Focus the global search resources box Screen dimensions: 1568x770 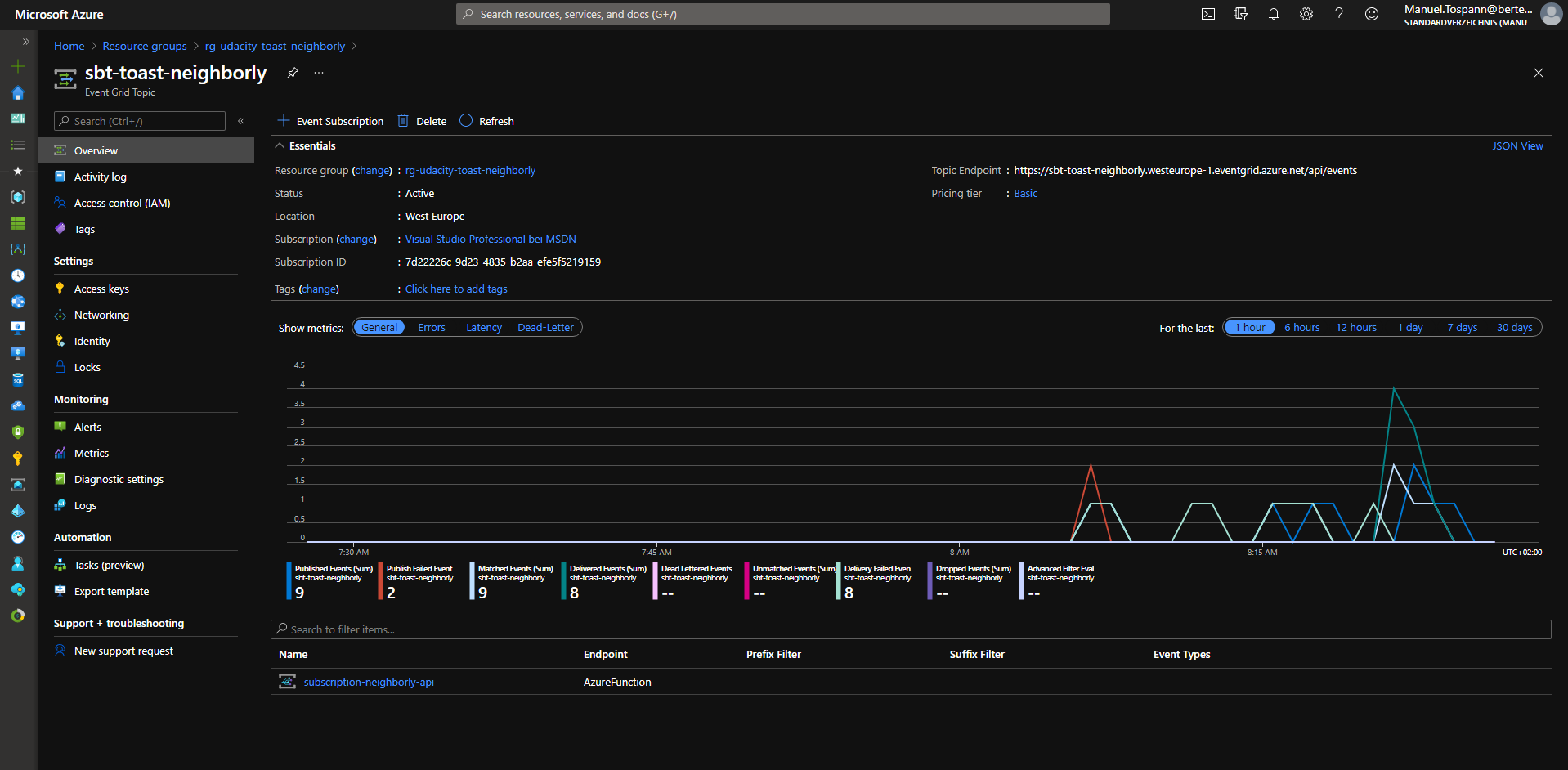tap(783, 14)
